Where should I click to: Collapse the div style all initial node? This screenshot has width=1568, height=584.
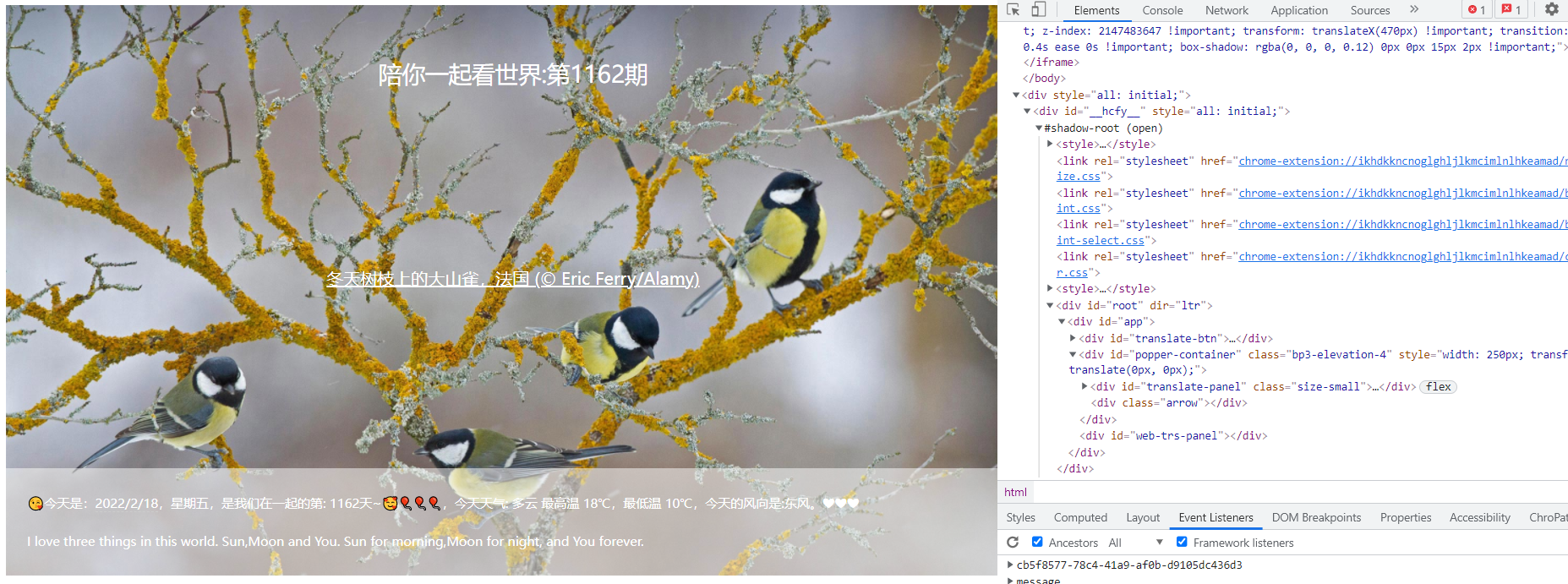coord(1016,96)
